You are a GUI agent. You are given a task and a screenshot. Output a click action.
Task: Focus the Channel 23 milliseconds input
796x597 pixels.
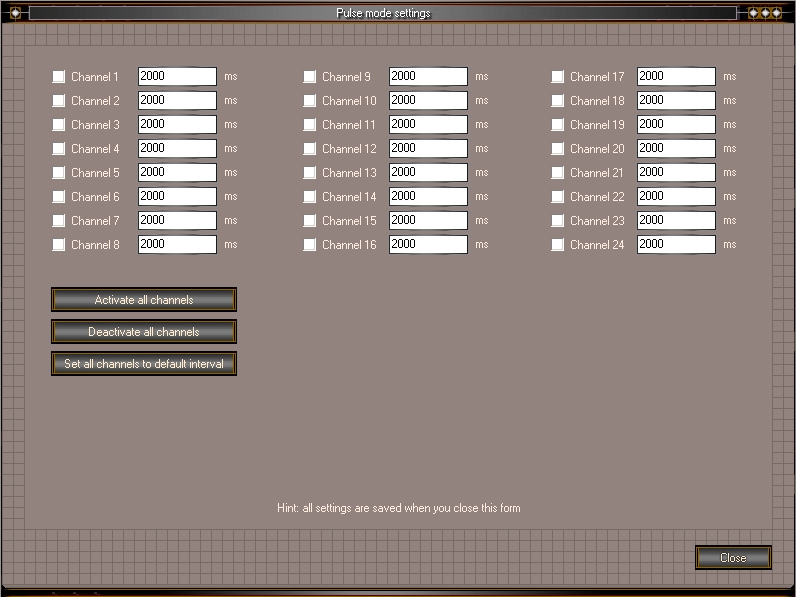(676, 220)
